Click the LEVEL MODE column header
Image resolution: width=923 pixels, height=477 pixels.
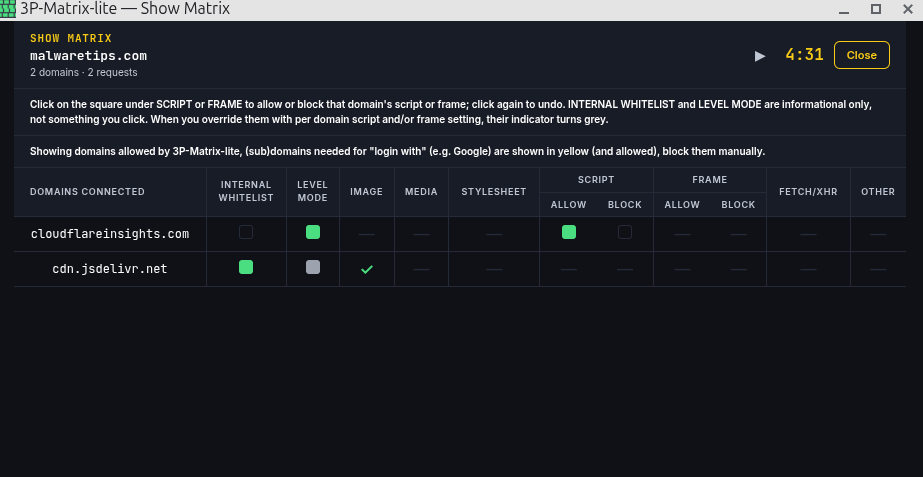coord(313,191)
